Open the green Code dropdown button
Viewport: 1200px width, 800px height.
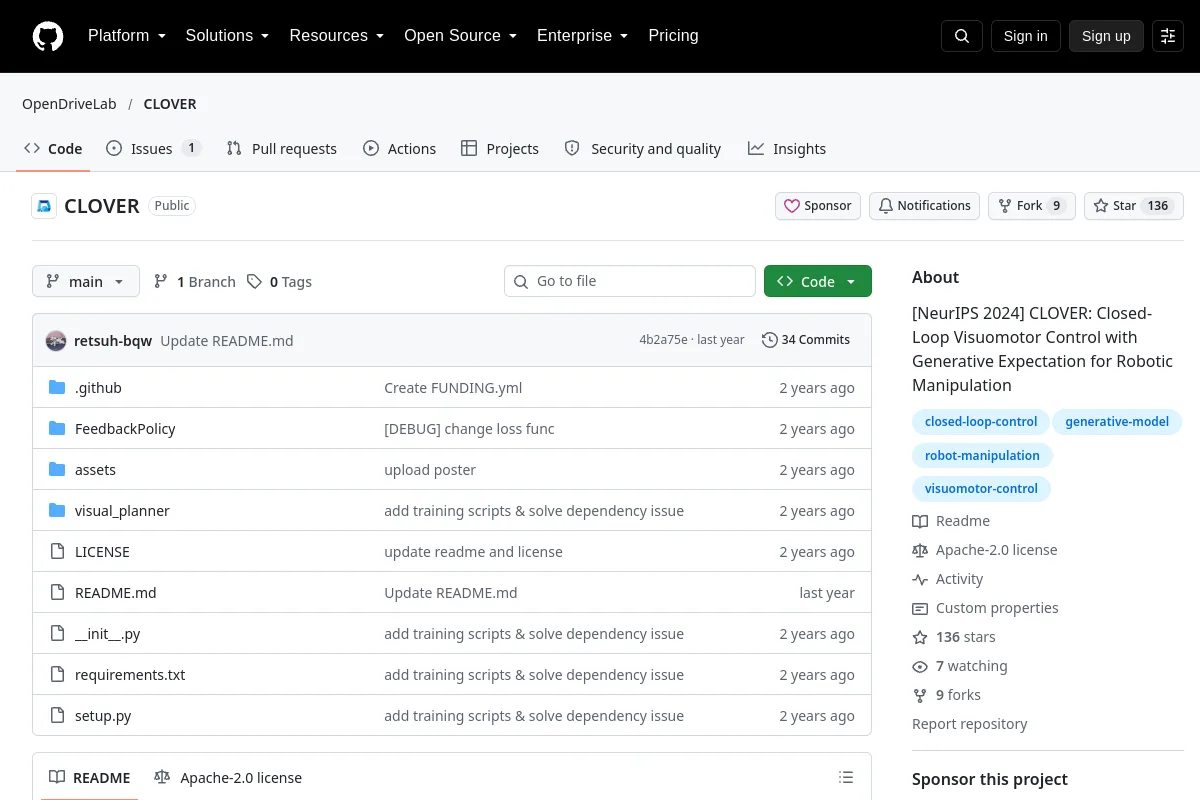(x=818, y=281)
